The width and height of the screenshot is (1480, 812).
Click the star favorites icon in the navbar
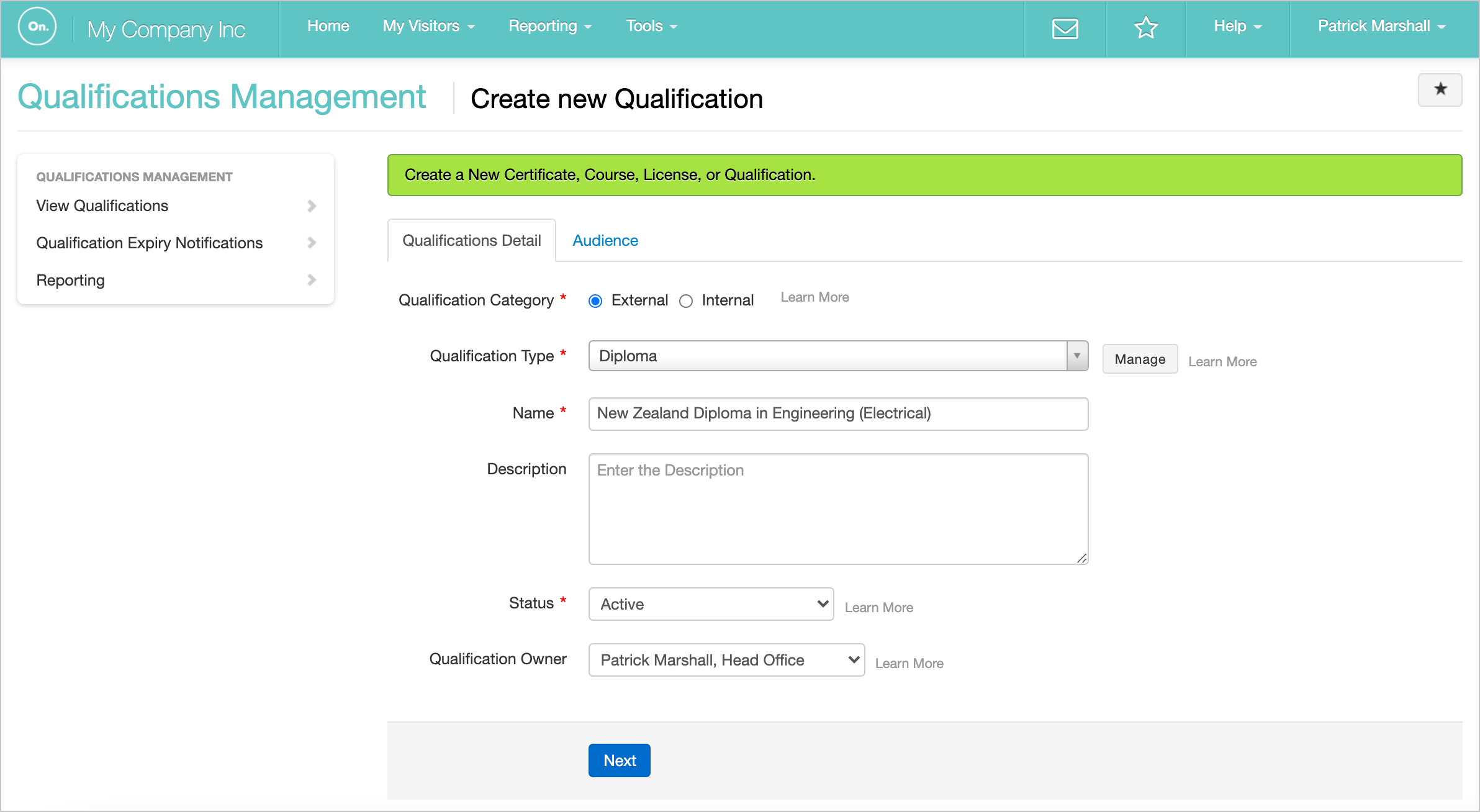(1145, 28)
